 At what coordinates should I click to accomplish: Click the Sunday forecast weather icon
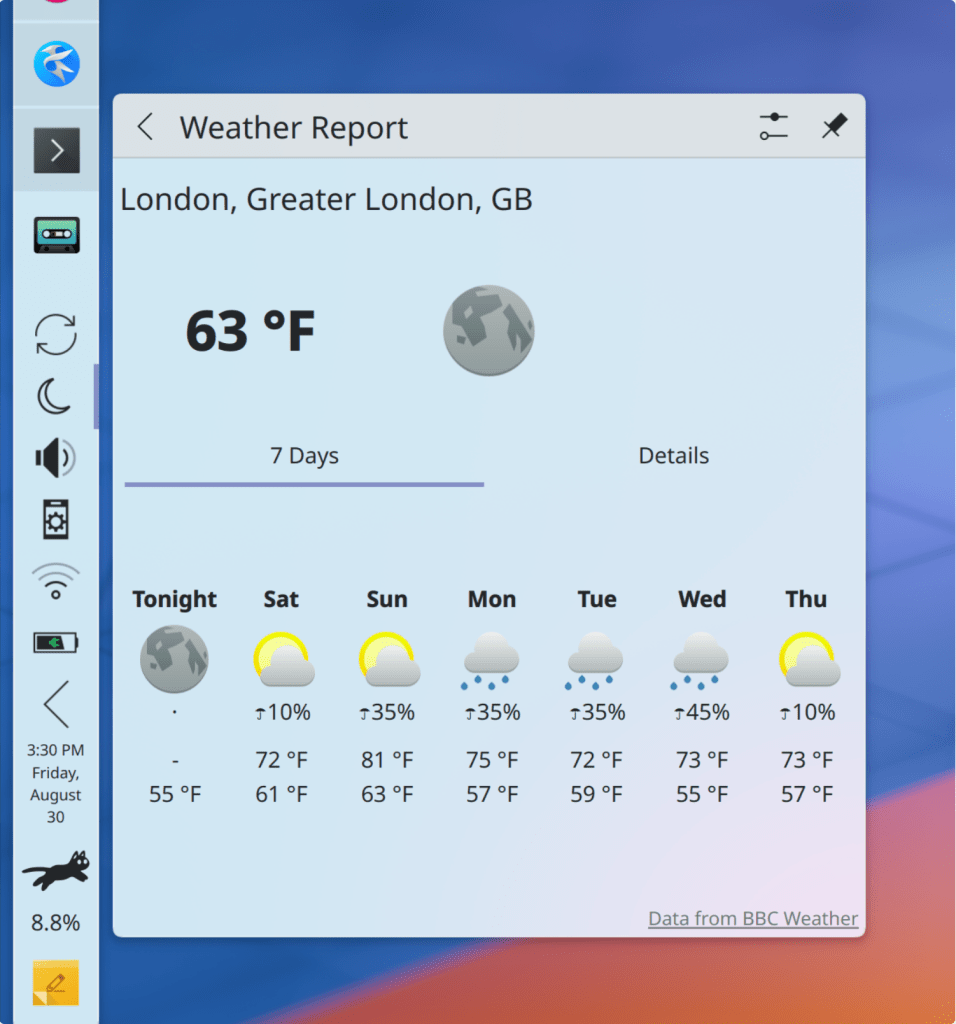point(387,660)
